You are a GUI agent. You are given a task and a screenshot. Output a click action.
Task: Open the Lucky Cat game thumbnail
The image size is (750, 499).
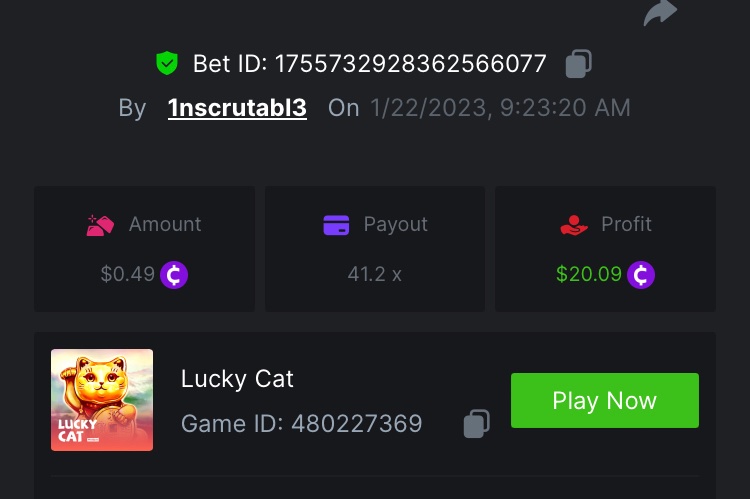[x=102, y=400]
